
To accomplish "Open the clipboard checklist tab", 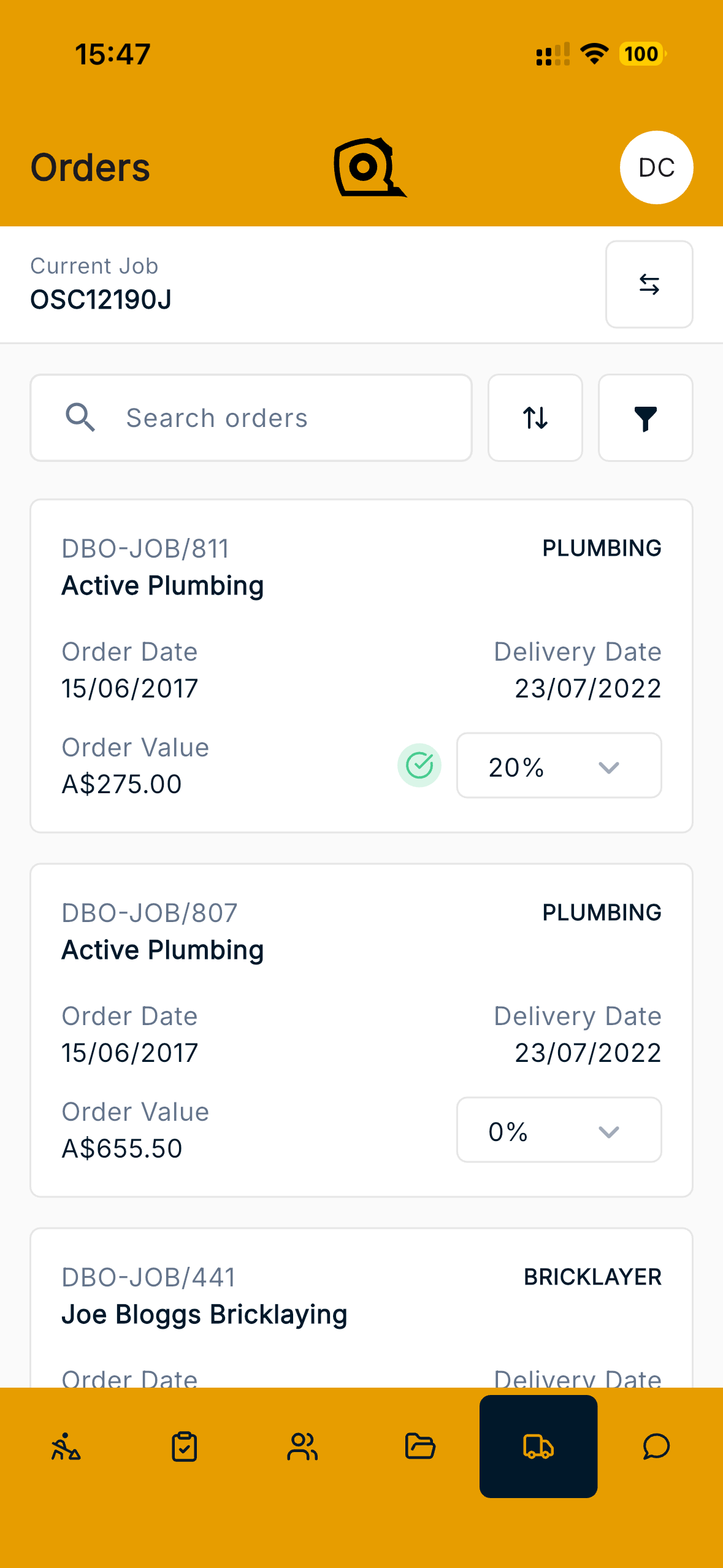I will click(x=184, y=1447).
